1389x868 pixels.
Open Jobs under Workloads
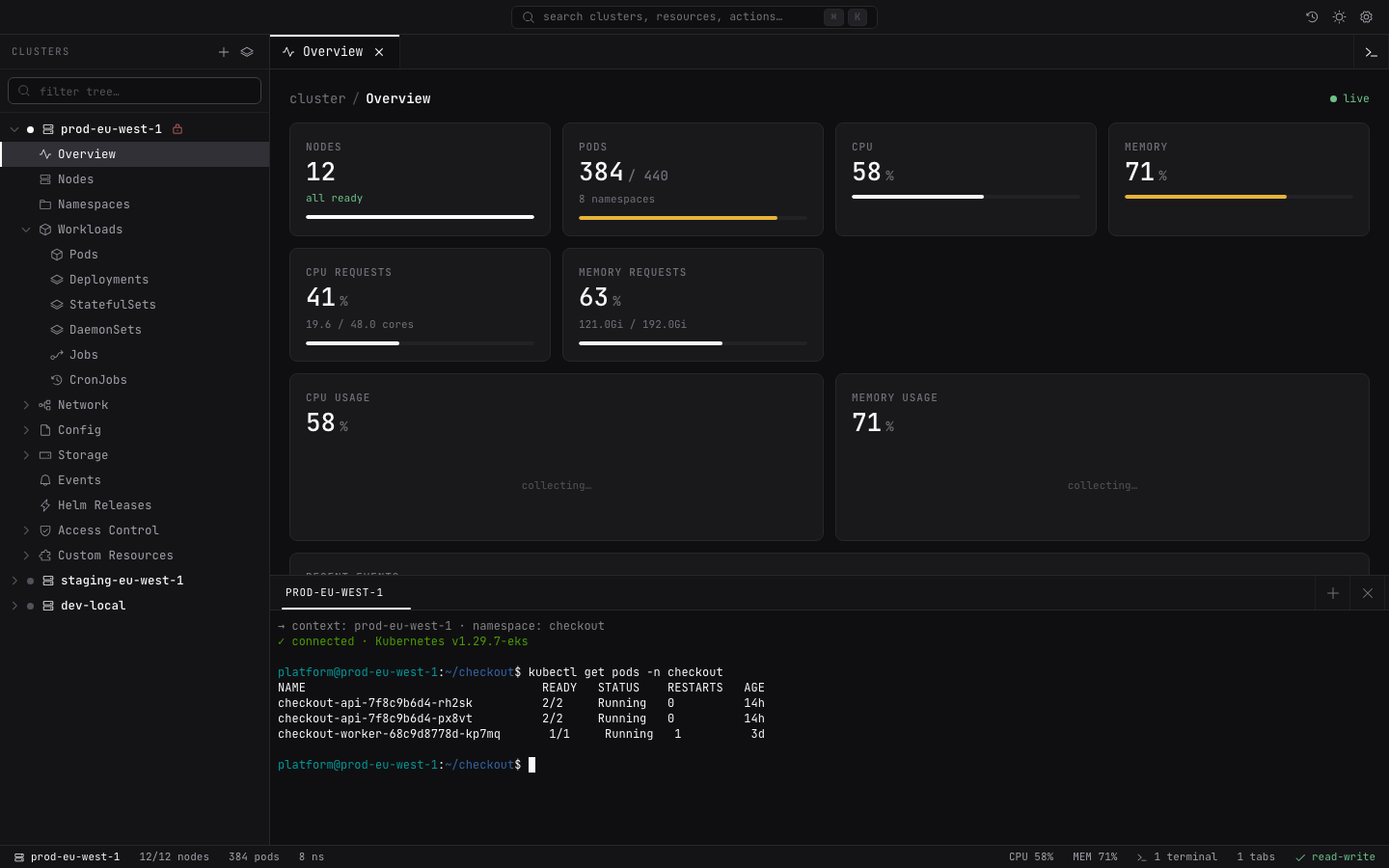[134, 355]
